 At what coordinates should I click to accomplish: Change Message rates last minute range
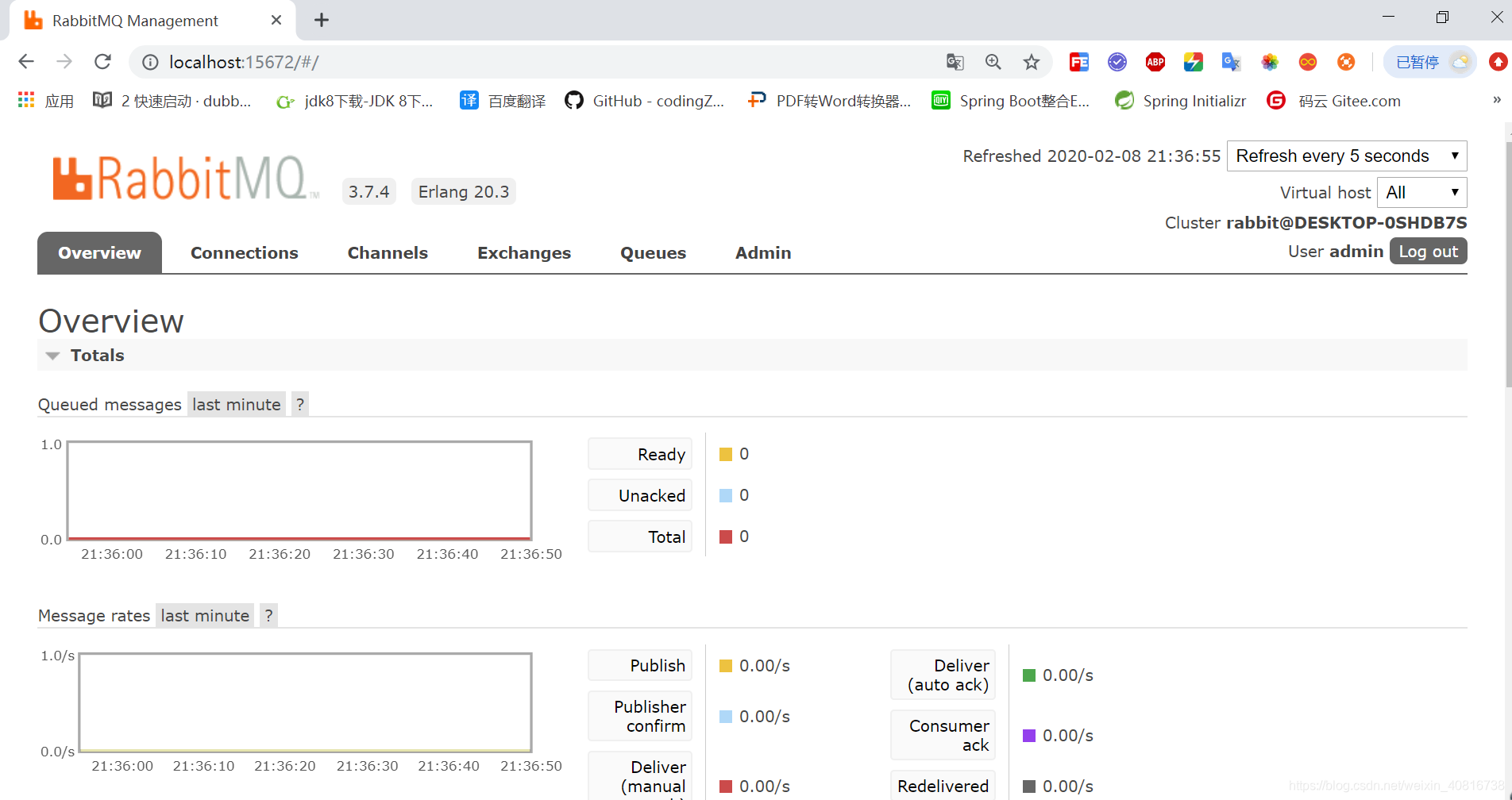205,616
